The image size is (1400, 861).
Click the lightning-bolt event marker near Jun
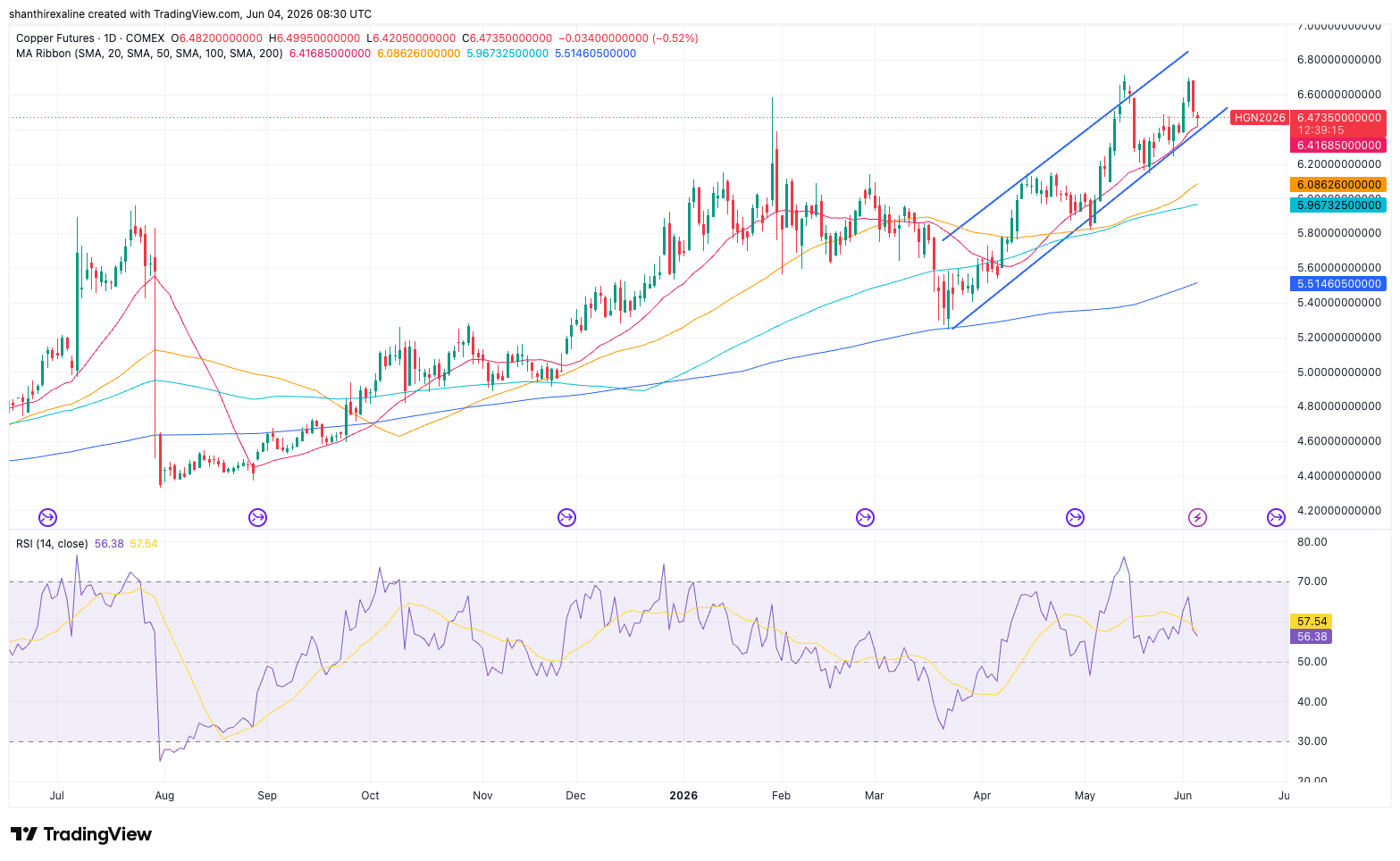(x=1197, y=517)
